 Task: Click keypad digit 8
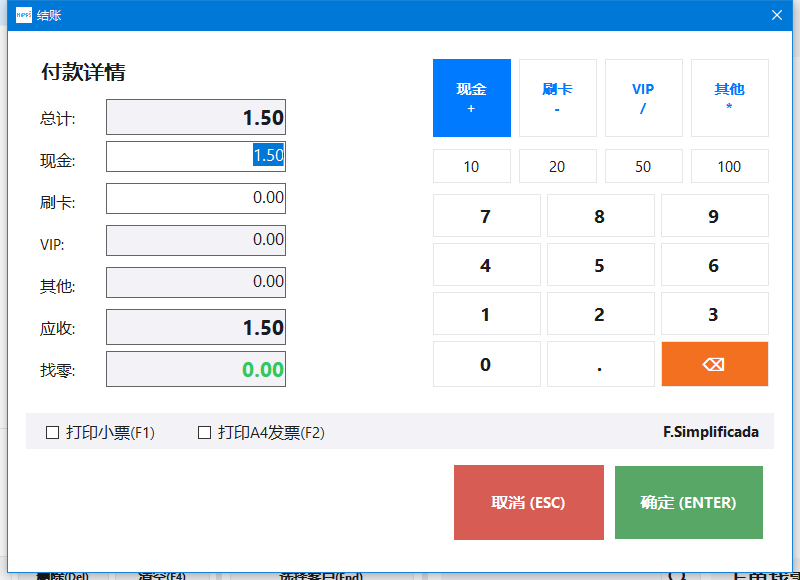point(601,216)
